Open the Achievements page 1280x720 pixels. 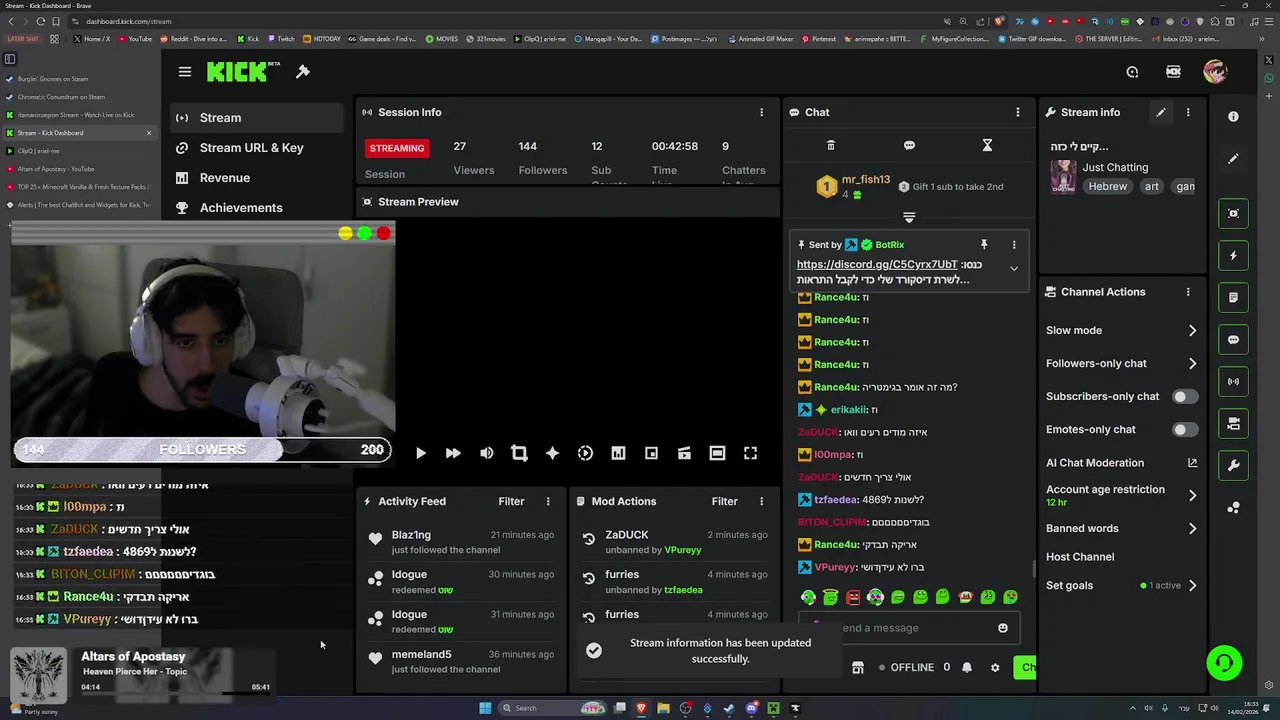pos(257,207)
